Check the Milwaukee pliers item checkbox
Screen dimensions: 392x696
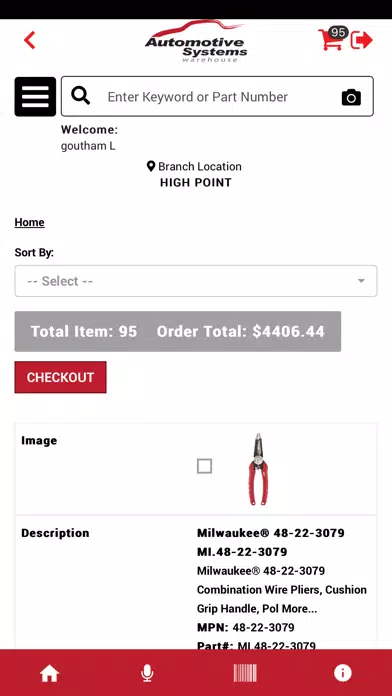pyautogui.click(x=204, y=466)
